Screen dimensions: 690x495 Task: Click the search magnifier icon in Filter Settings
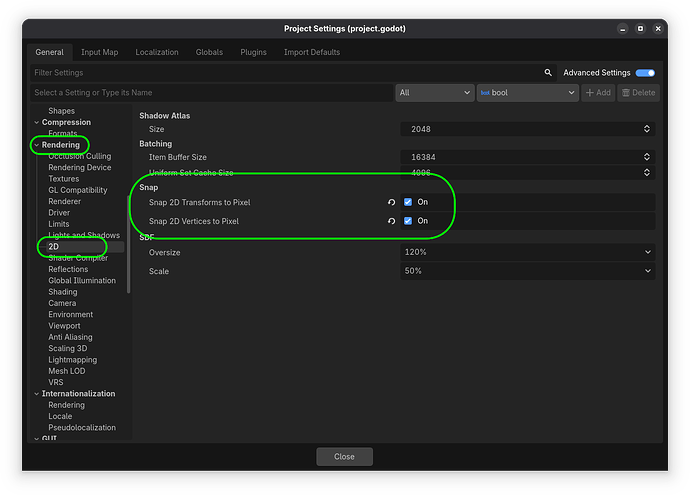coord(548,73)
